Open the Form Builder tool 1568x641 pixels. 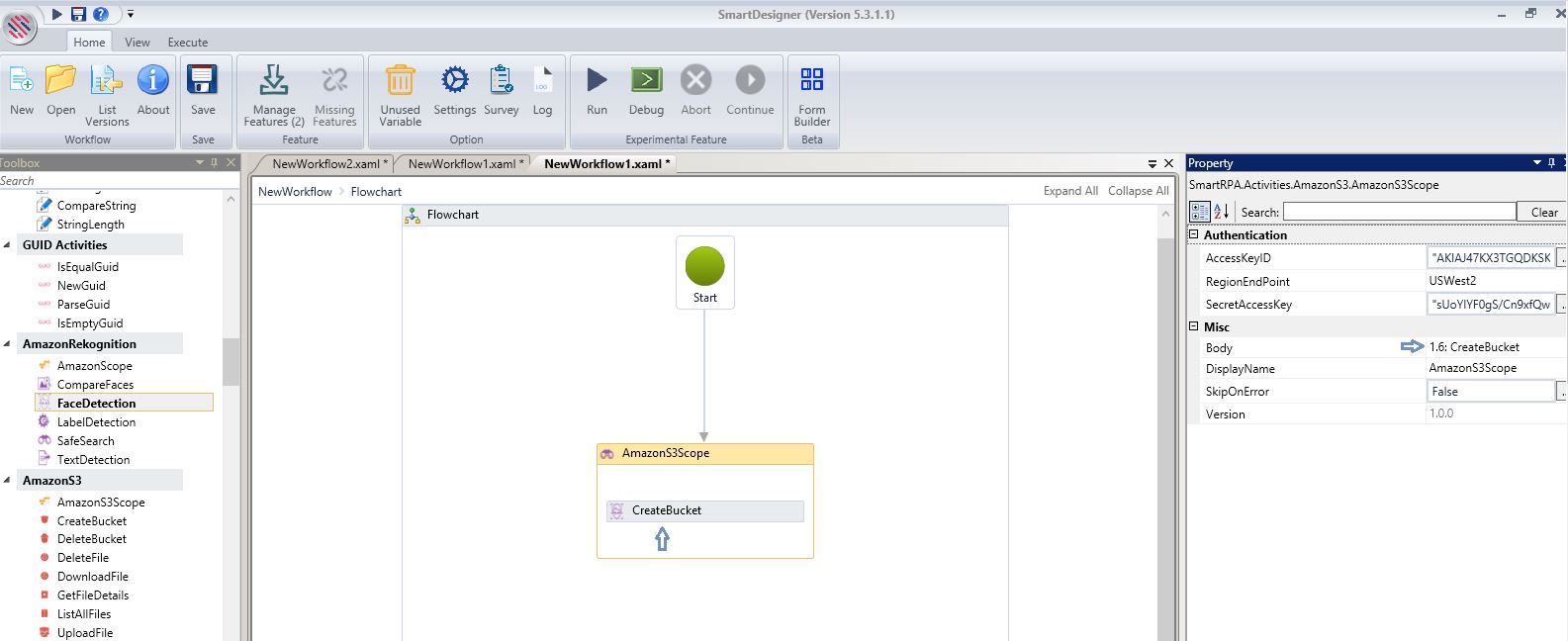(x=811, y=80)
